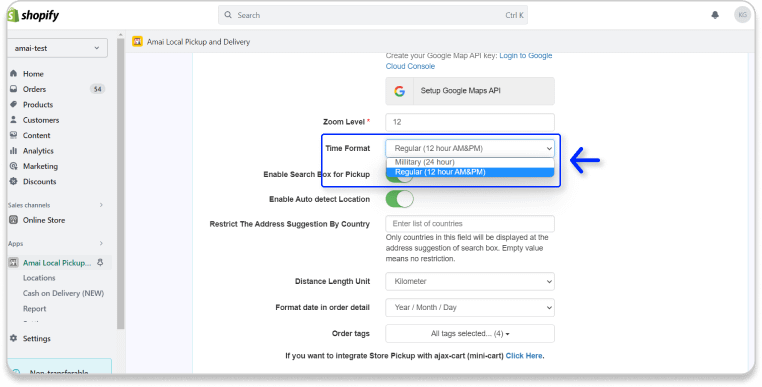Image resolution: width=762 pixels, height=387 pixels.
Task: Click the Zoom Level input field
Action: [470, 122]
